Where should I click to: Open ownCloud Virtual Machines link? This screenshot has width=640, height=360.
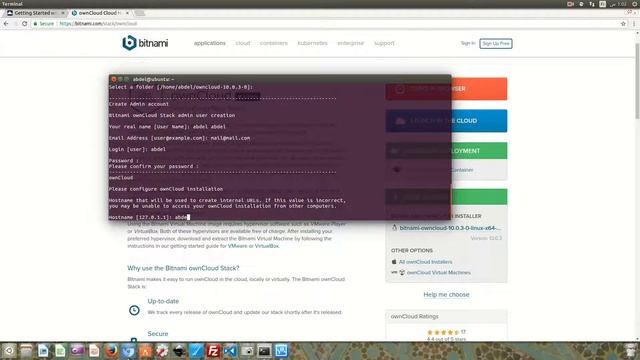click(439, 272)
